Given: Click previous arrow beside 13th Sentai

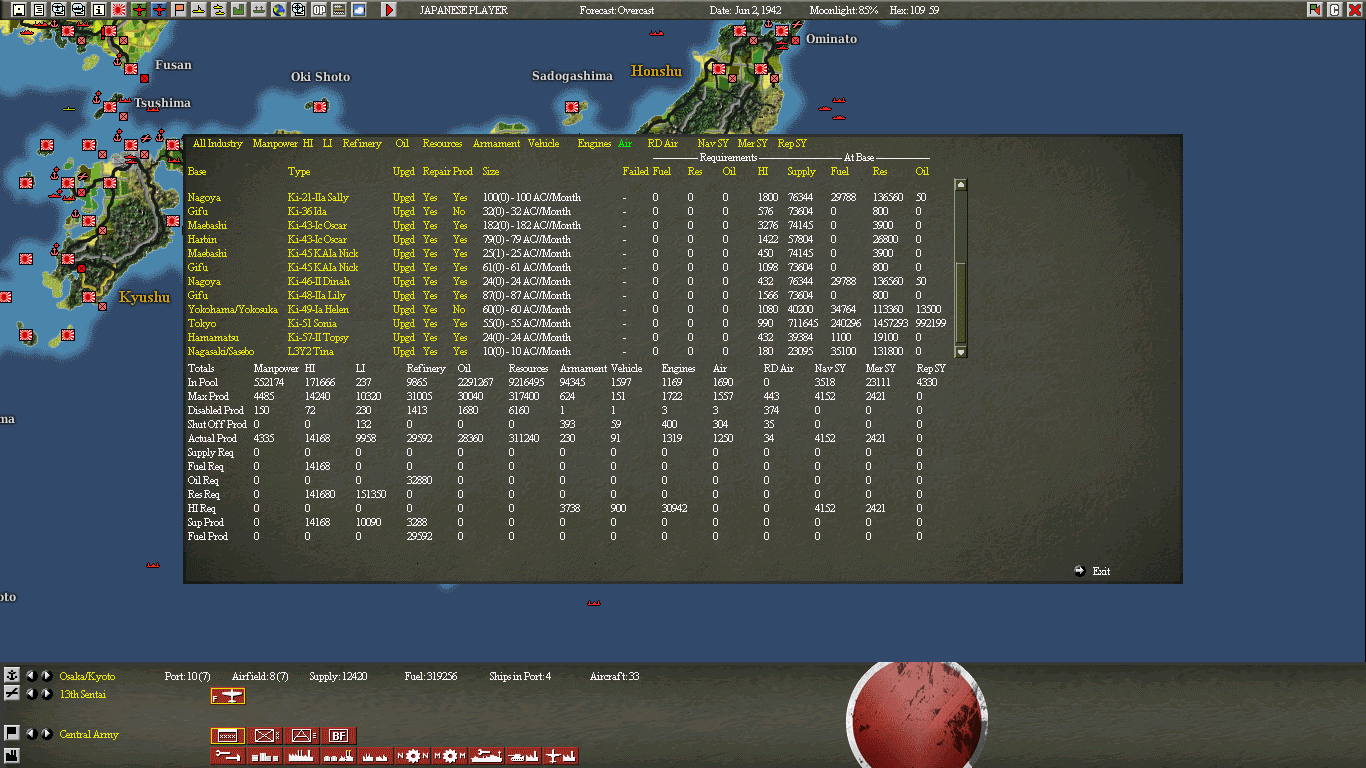Looking at the screenshot, I should tap(30, 694).
